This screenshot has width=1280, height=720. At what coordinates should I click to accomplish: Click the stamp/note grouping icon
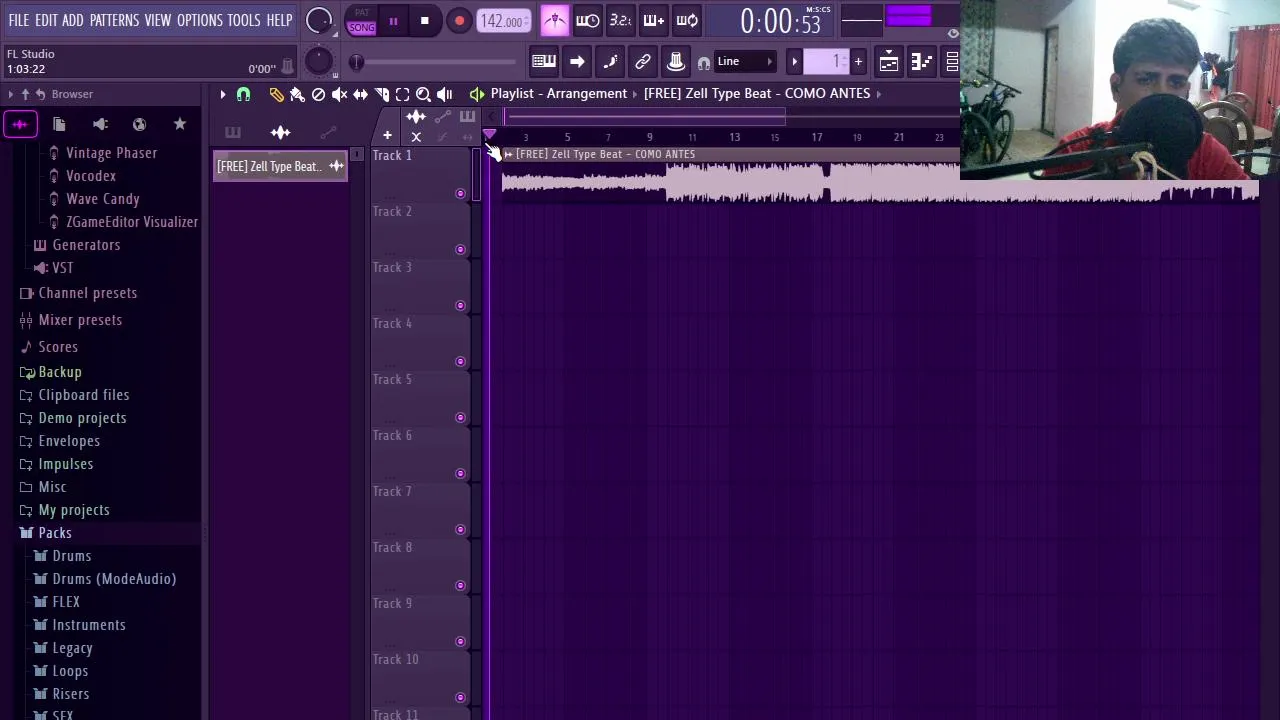coord(676,62)
